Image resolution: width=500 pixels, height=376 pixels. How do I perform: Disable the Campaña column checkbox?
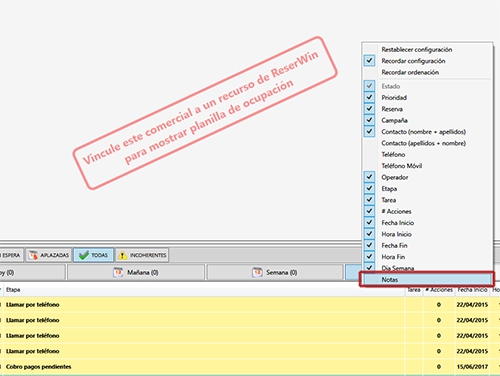click(x=369, y=120)
